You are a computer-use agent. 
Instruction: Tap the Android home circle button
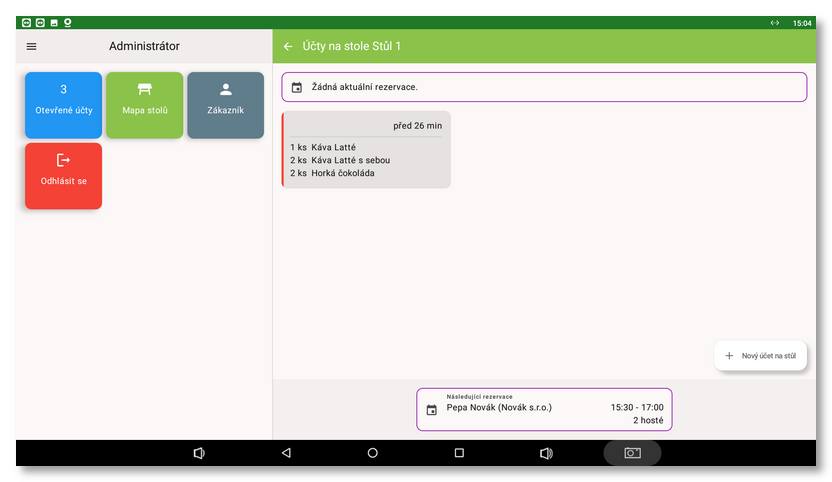(x=372, y=453)
